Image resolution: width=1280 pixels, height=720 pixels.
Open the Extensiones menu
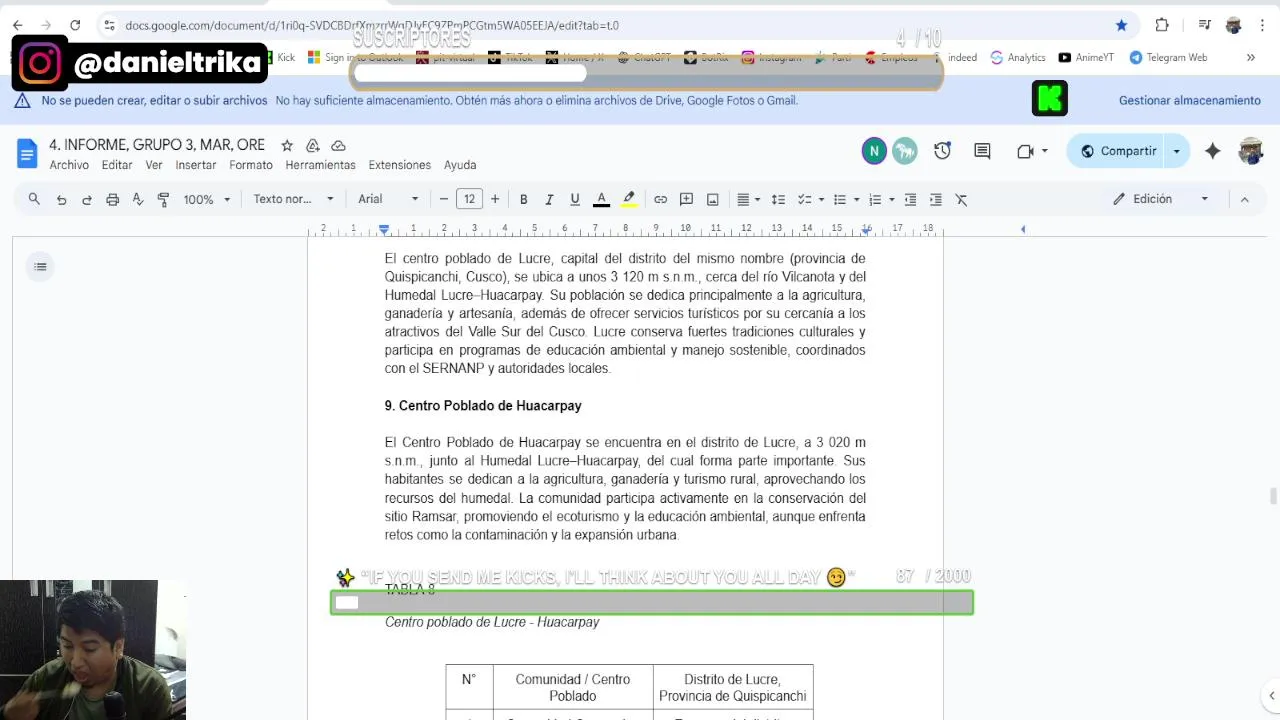399,165
